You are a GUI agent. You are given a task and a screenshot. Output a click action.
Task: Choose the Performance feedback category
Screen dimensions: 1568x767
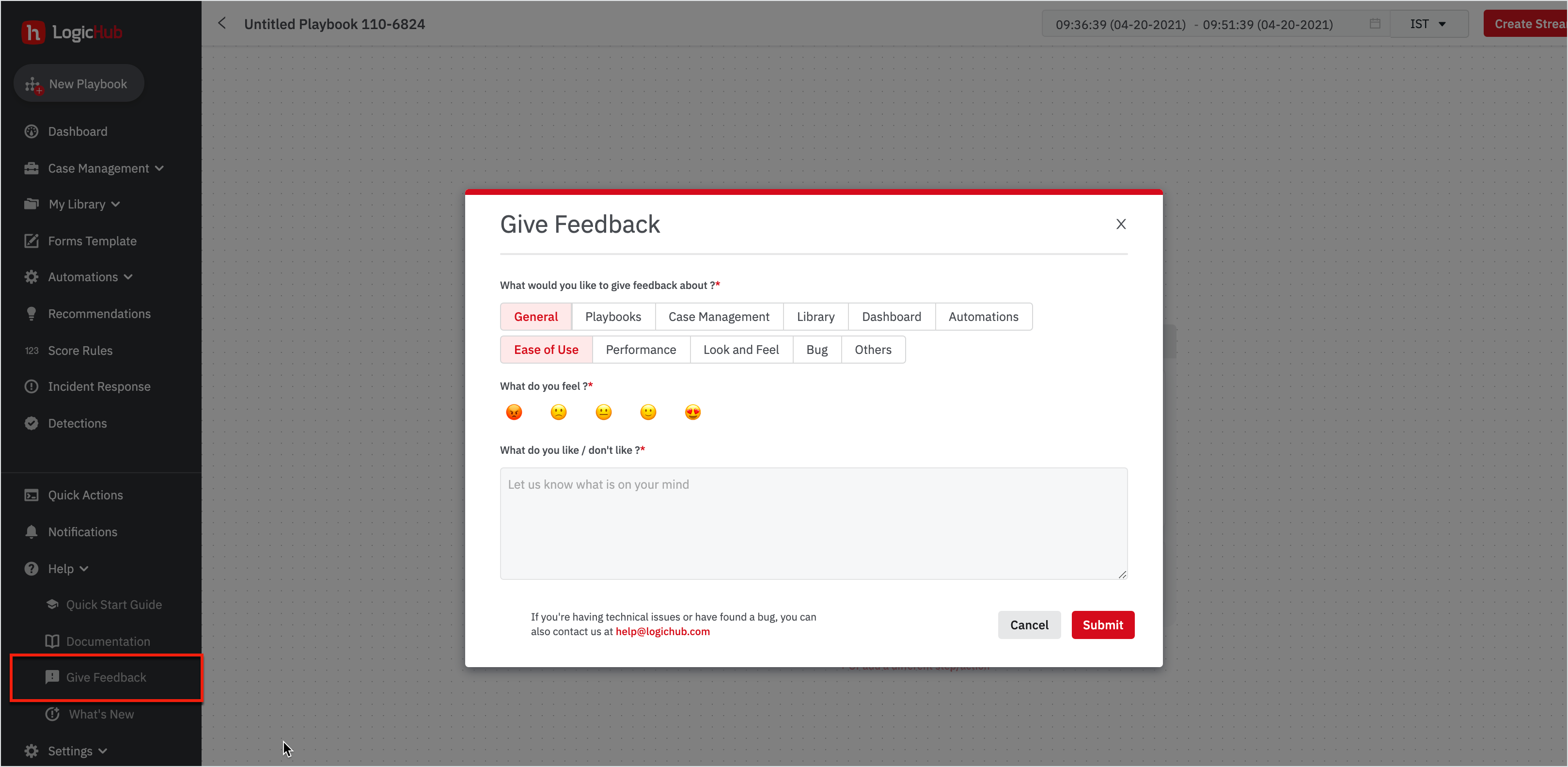pyautogui.click(x=641, y=350)
